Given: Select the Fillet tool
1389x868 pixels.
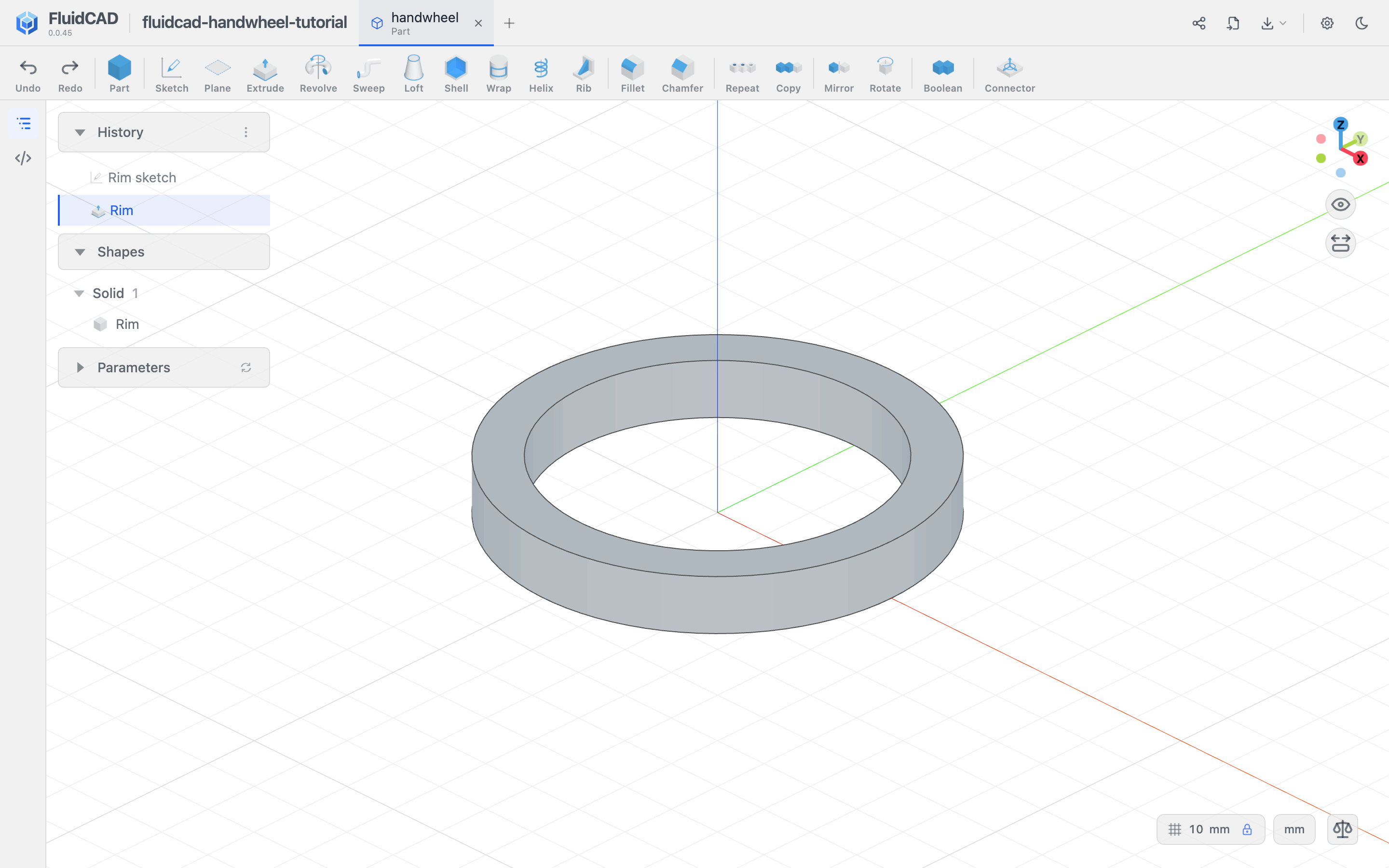Looking at the screenshot, I should pos(632,74).
